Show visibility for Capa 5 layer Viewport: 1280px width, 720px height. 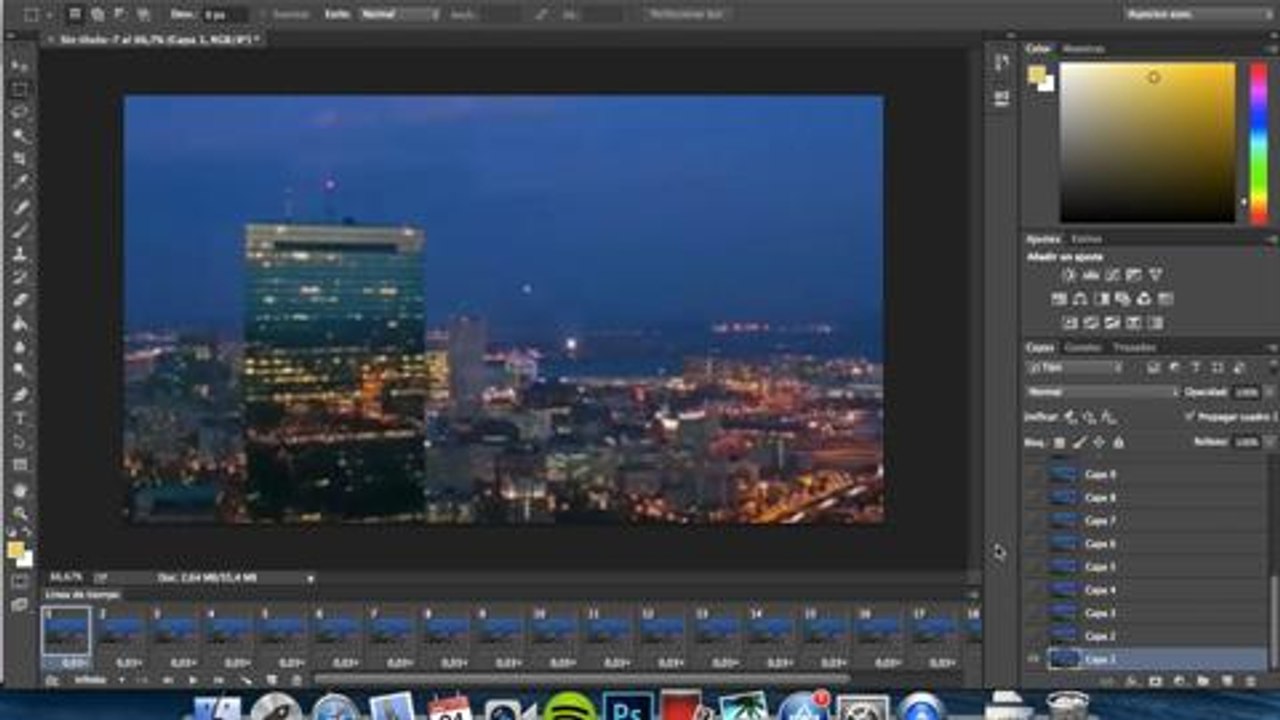[x=1034, y=567]
